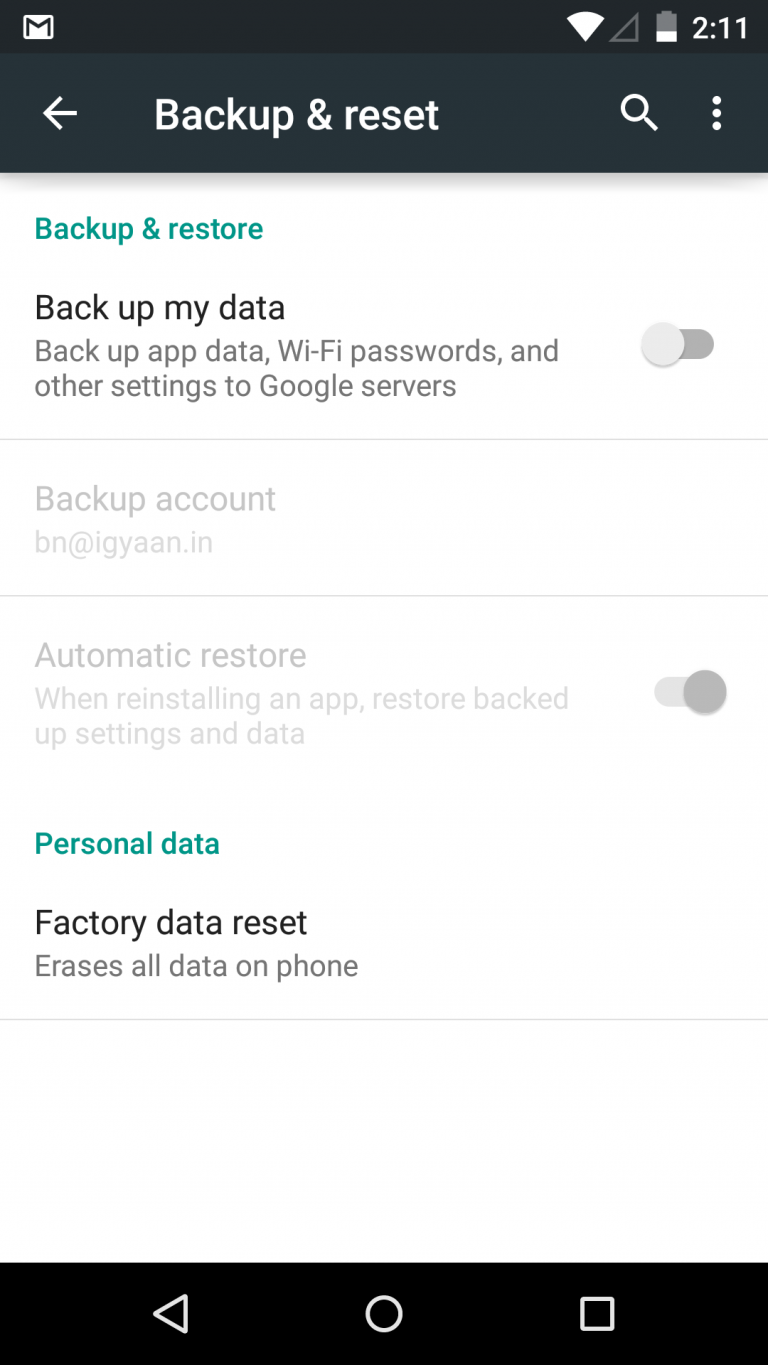Tap the Personal data section header
The height and width of the screenshot is (1365, 768).
(127, 843)
